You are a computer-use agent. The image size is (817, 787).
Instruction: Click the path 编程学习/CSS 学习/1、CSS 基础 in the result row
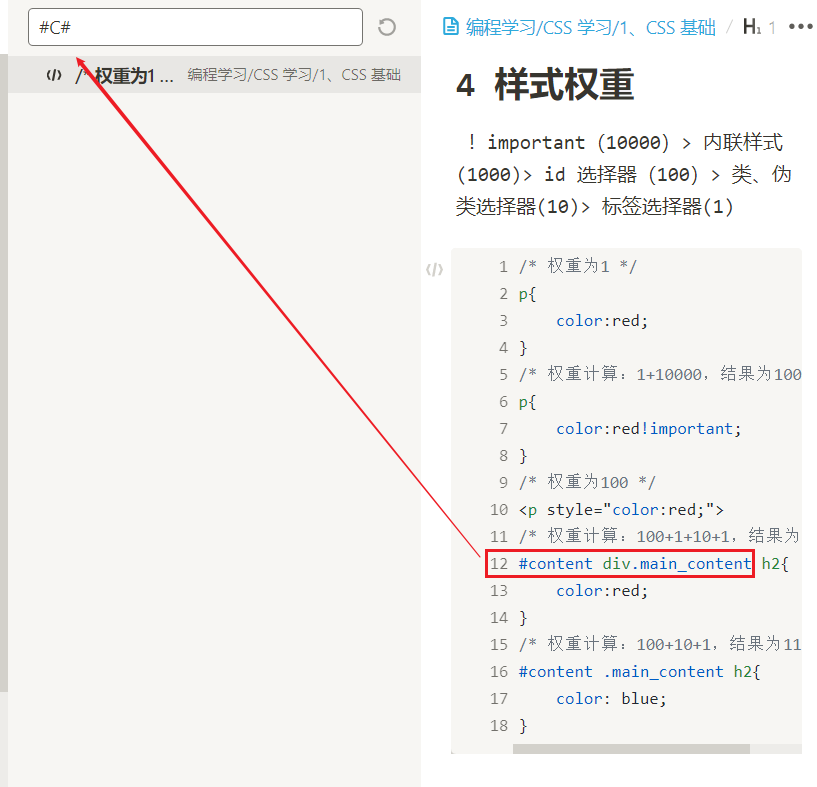(x=294, y=75)
